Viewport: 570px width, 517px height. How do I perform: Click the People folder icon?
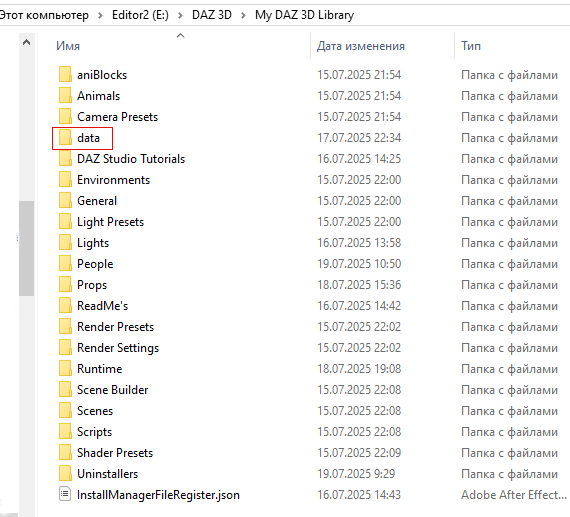(65, 264)
